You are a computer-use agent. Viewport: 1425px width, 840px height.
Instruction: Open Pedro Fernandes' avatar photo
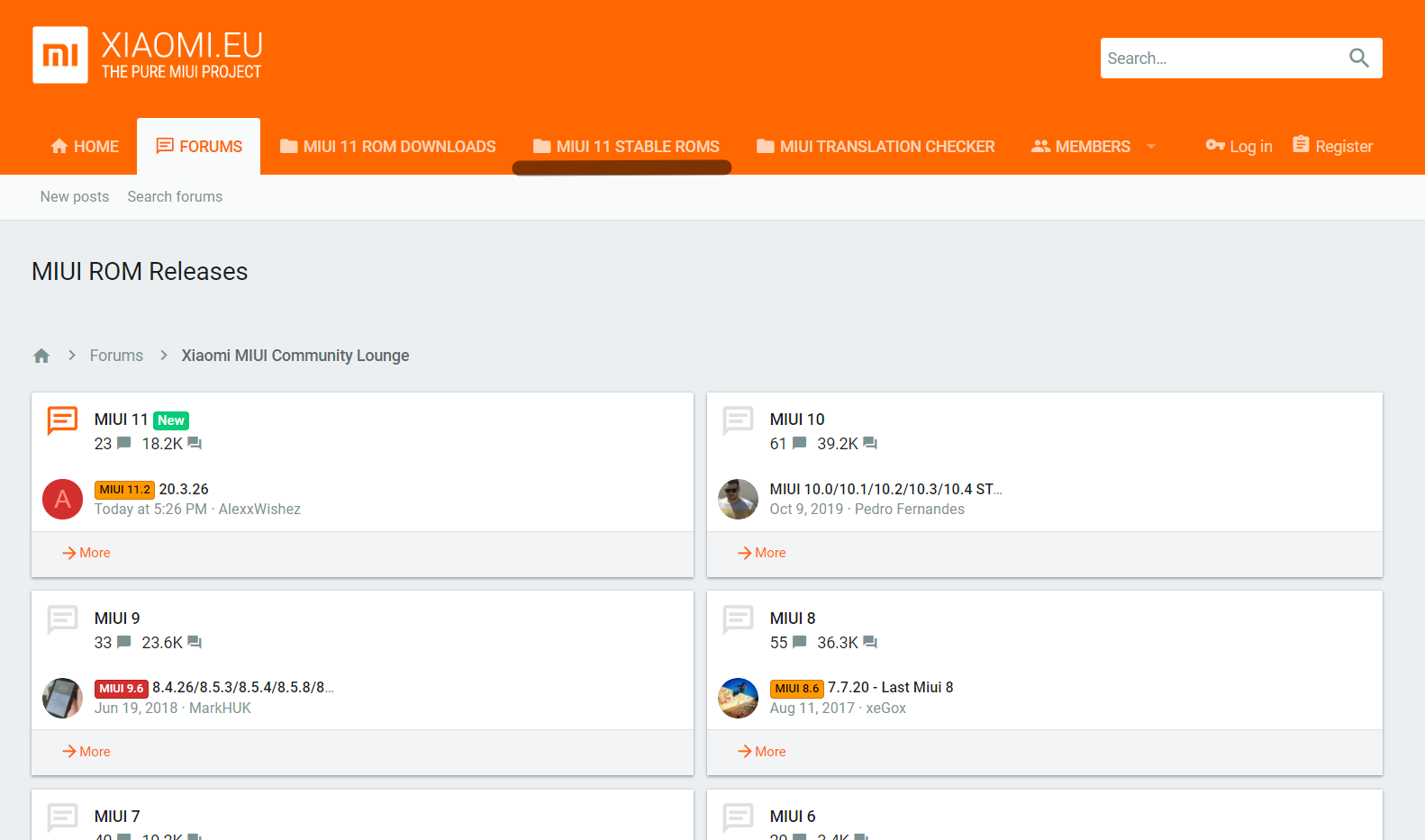point(738,499)
